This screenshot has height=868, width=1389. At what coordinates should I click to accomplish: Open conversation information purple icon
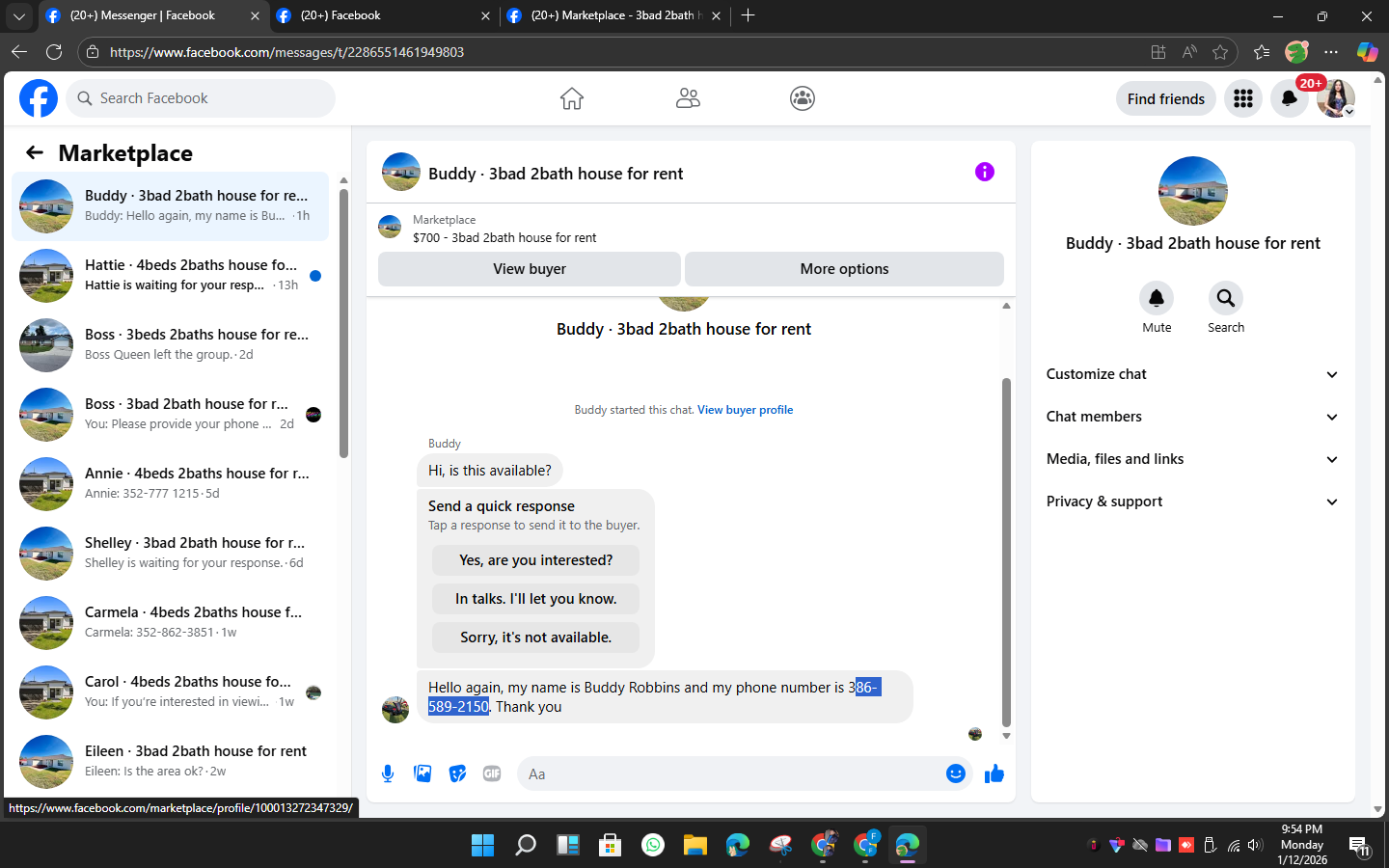(x=985, y=172)
